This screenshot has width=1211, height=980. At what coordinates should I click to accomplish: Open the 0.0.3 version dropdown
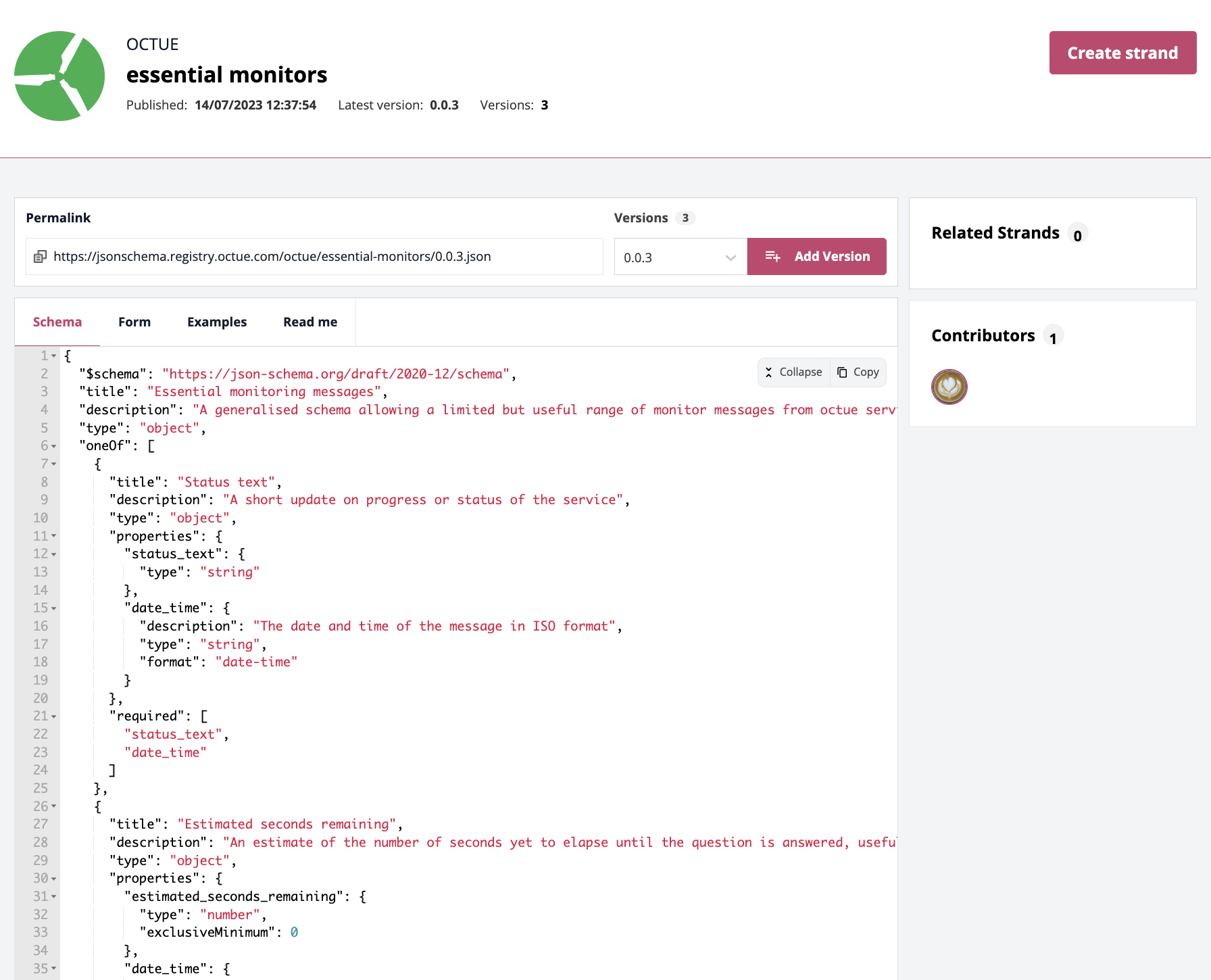pos(680,258)
